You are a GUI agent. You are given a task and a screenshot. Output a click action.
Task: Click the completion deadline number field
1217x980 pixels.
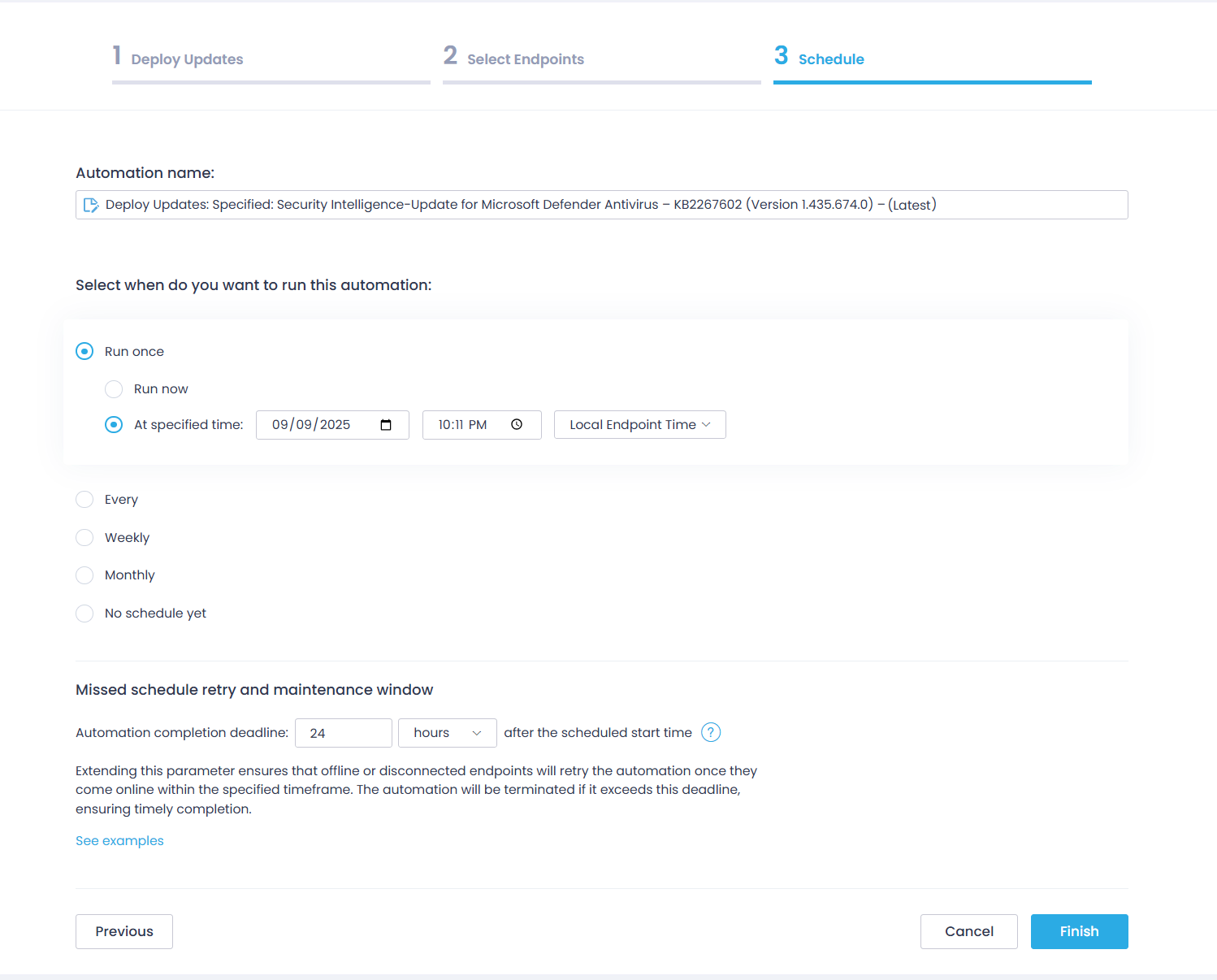(343, 733)
